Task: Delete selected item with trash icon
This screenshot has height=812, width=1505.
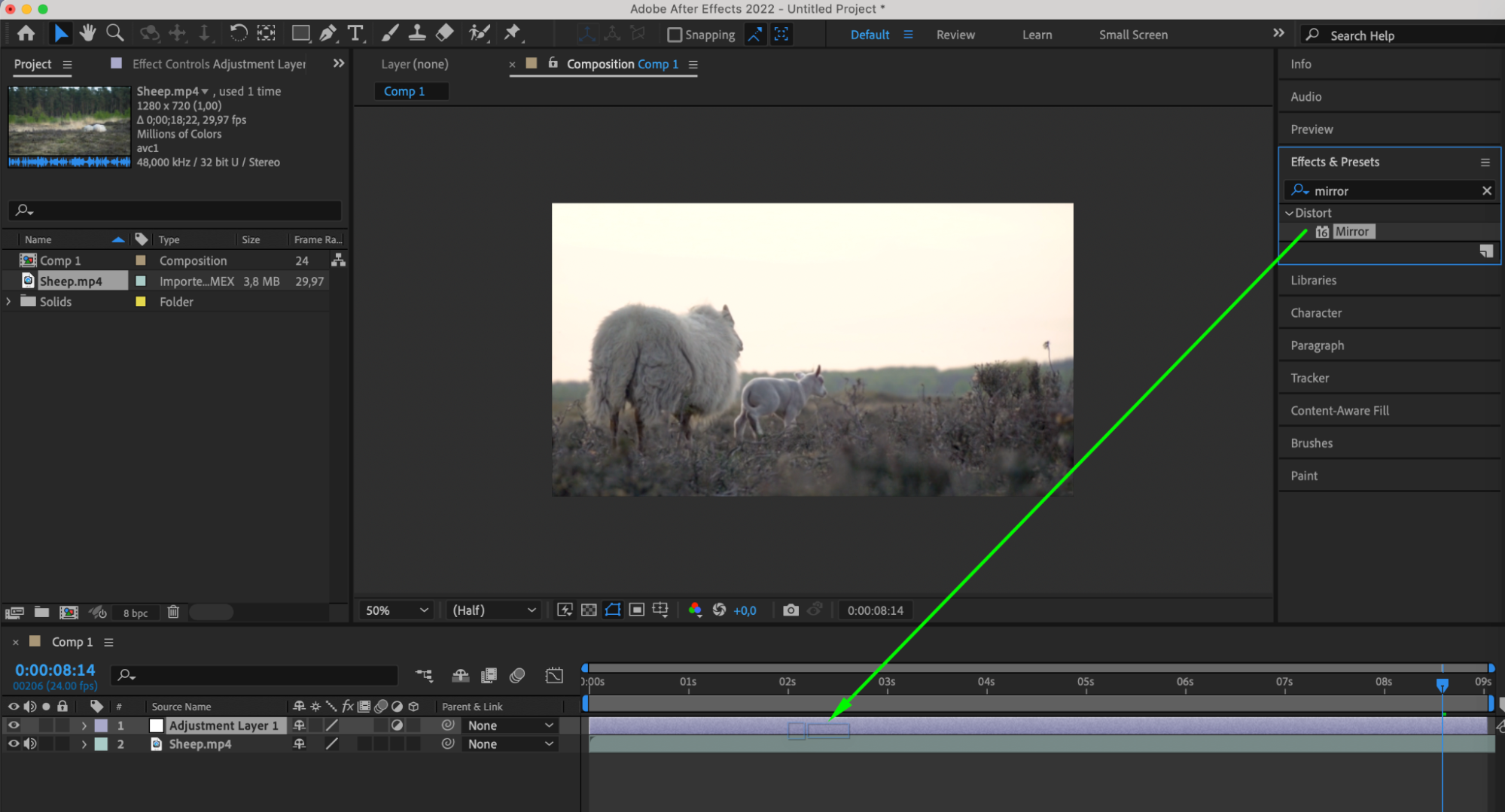Action: click(173, 612)
